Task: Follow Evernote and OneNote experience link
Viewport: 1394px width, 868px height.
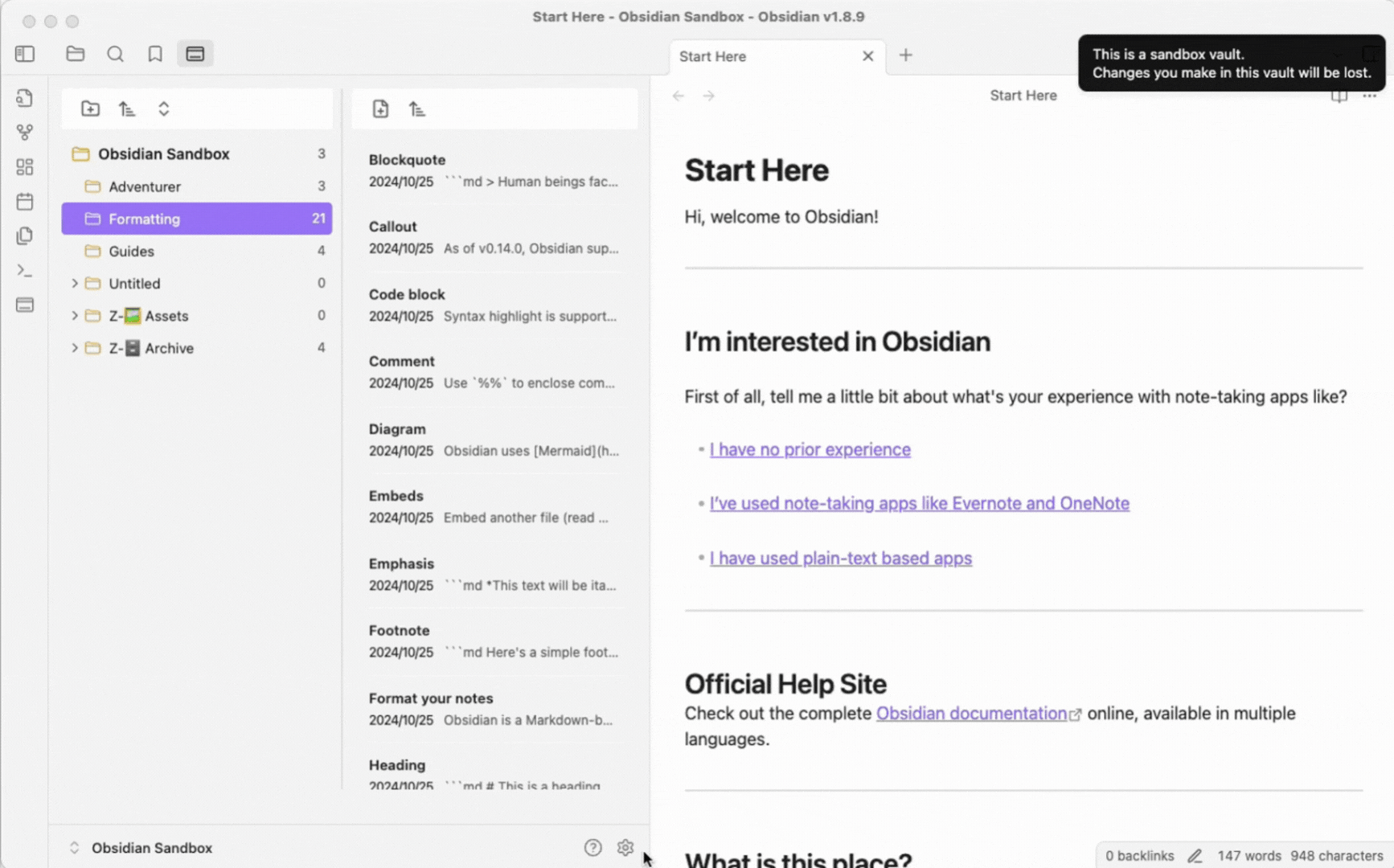Action: pos(919,503)
